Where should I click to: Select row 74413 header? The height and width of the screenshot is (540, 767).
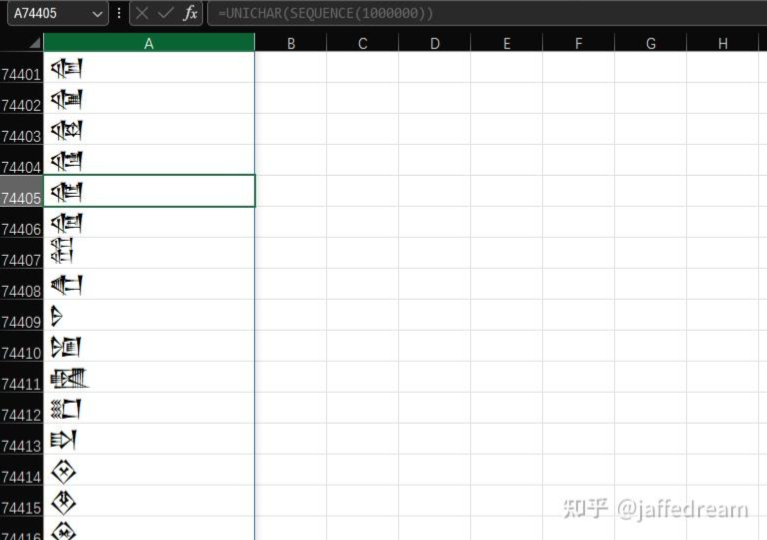click(x=21, y=445)
